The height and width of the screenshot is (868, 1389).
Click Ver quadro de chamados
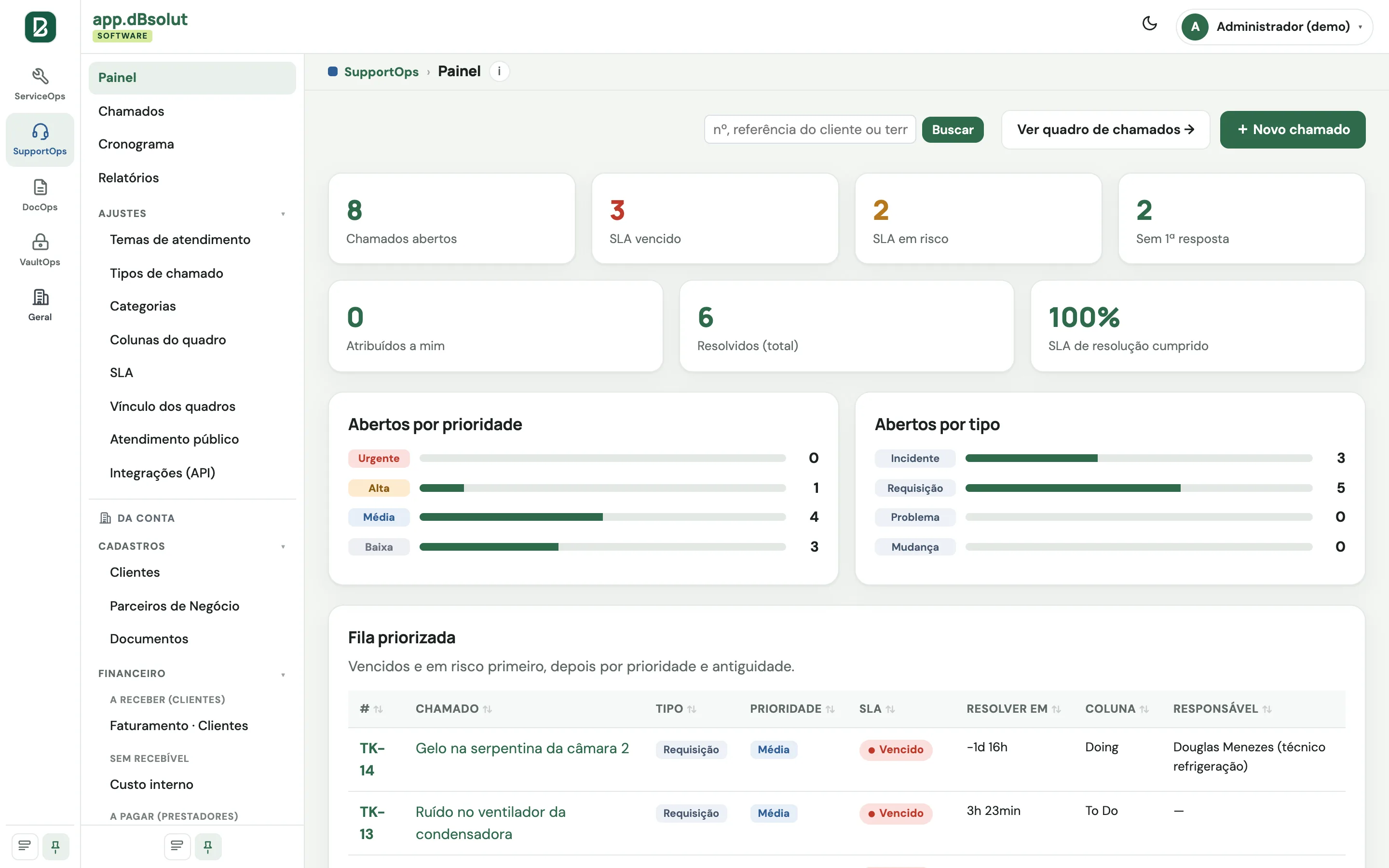[1105, 130]
